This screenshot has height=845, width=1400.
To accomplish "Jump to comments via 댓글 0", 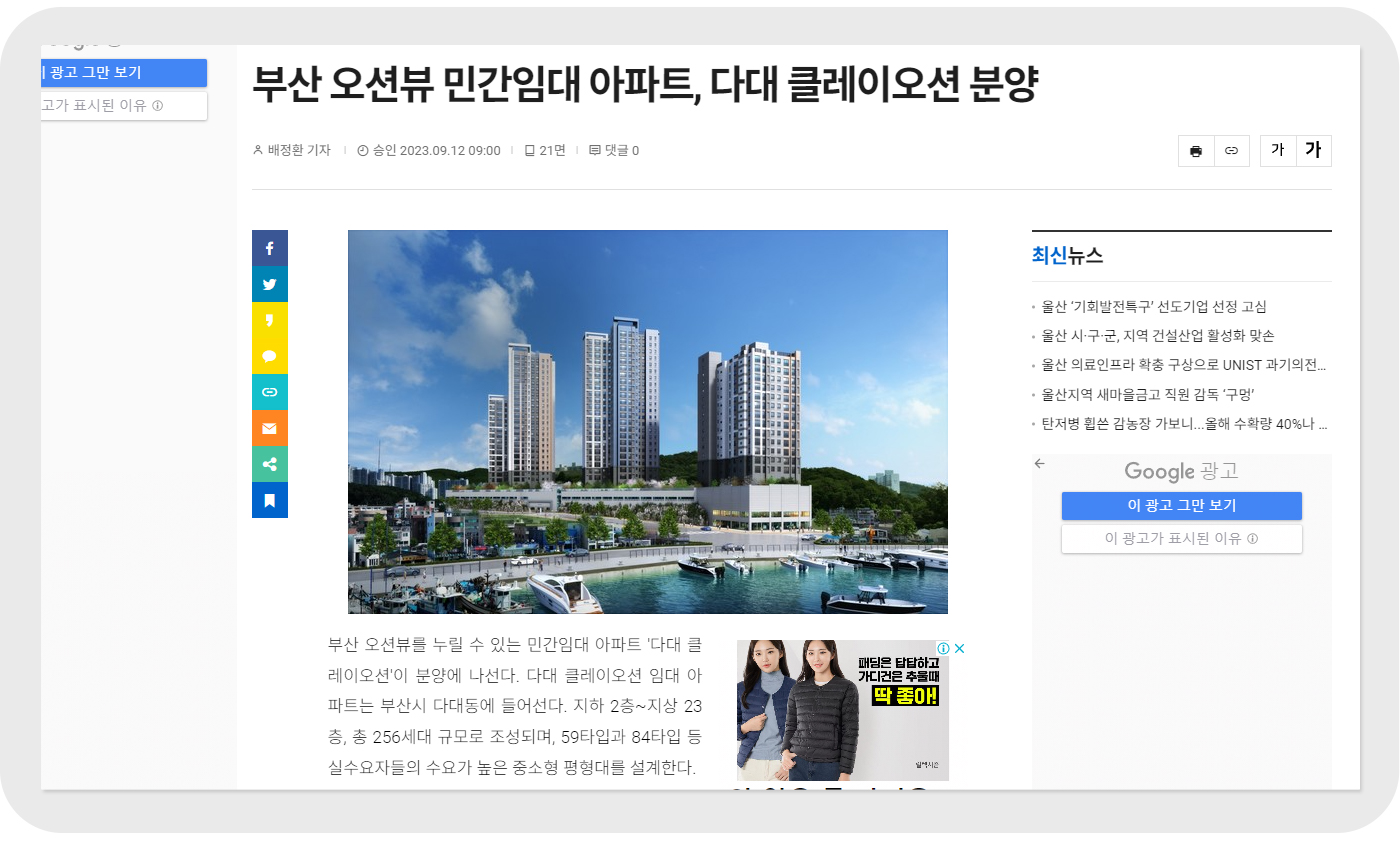I will click(x=614, y=151).
